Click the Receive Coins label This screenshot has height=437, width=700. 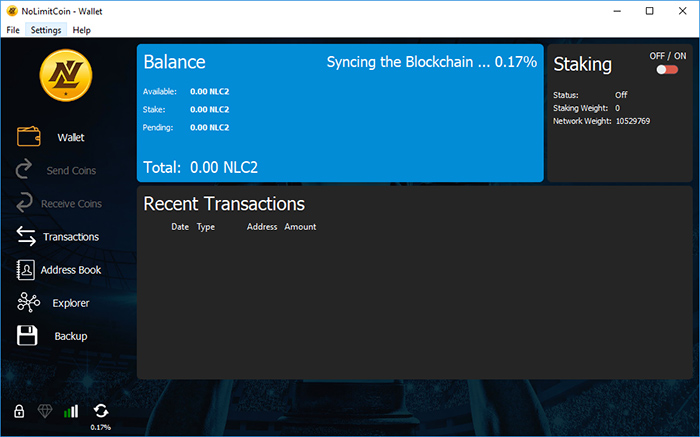[71, 204]
